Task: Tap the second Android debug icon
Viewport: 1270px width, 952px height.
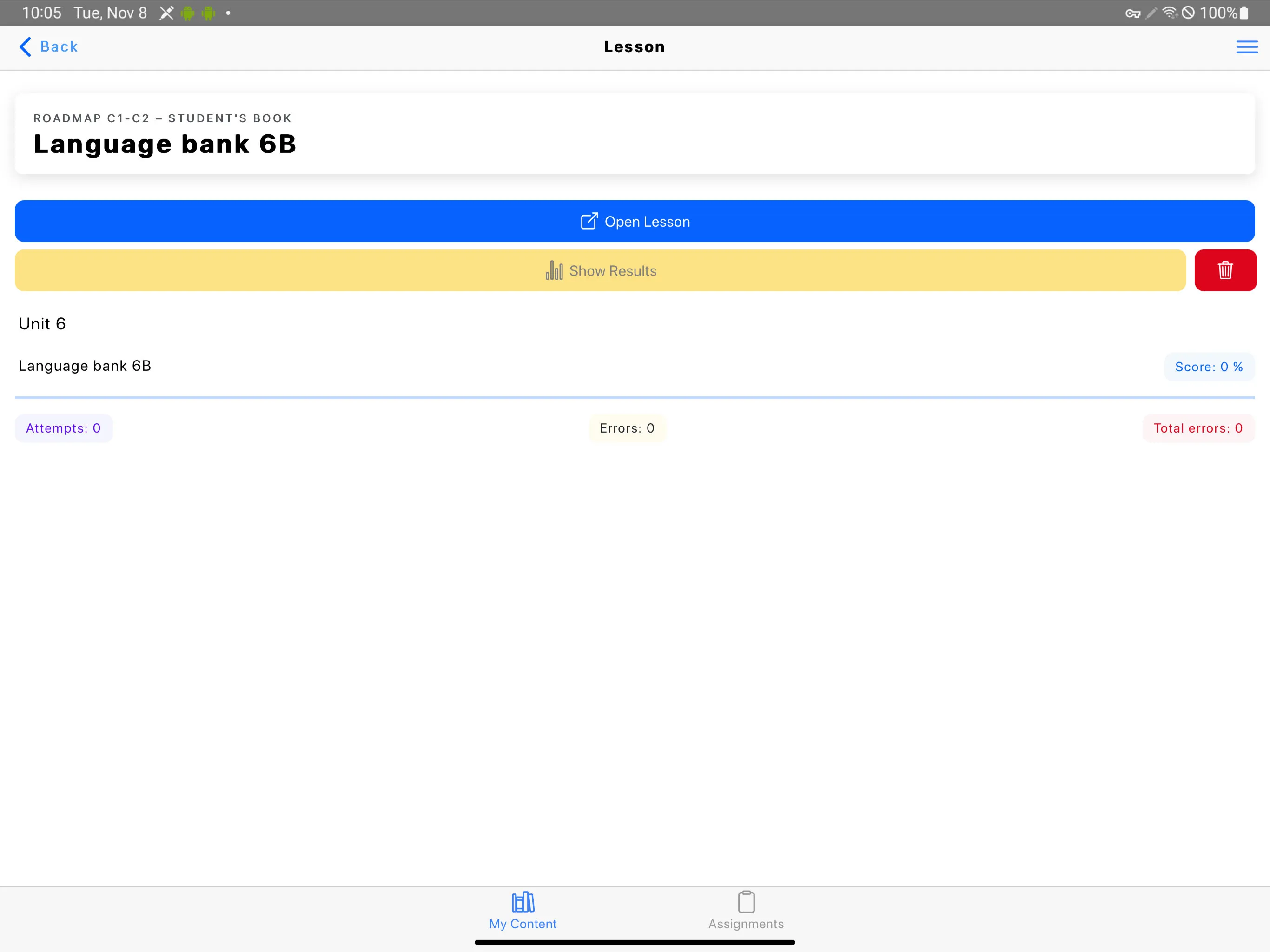Action: point(208,13)
